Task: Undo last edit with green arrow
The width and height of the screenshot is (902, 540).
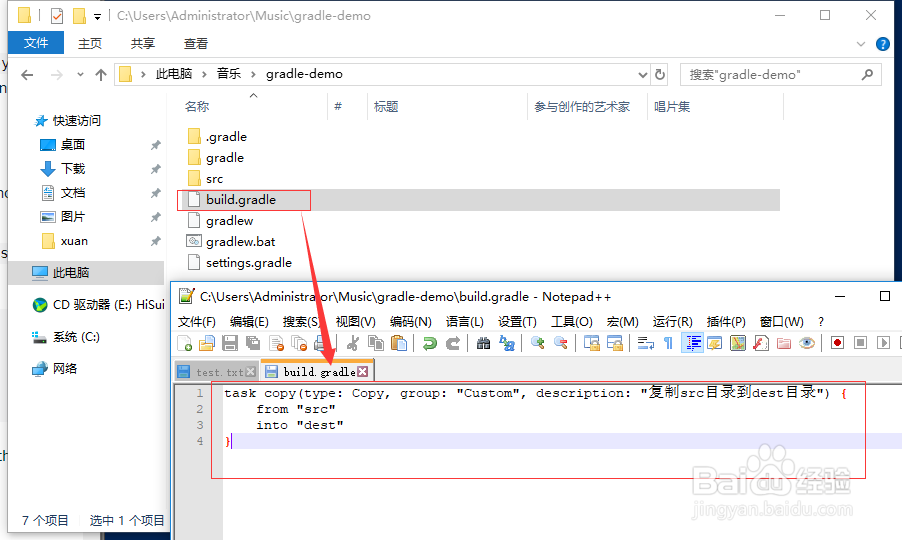Action: click(x=429, y=343)
